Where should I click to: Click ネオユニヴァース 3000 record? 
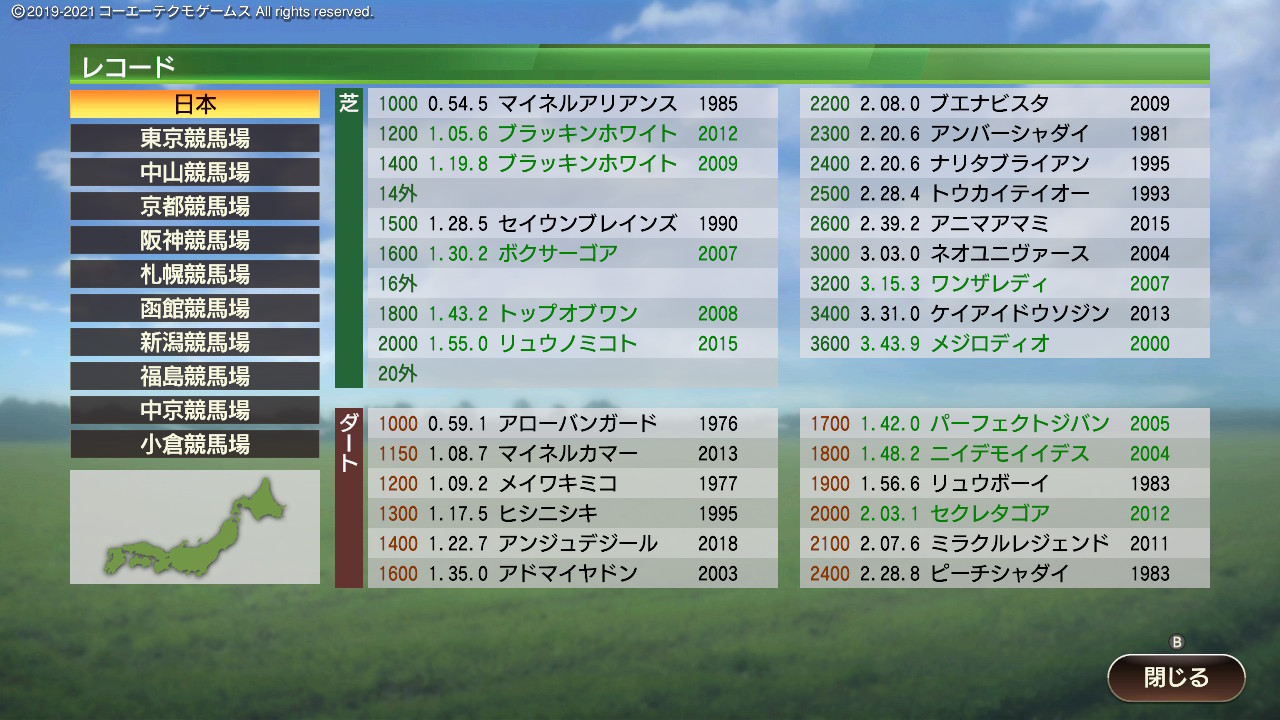pos(1005,253)
